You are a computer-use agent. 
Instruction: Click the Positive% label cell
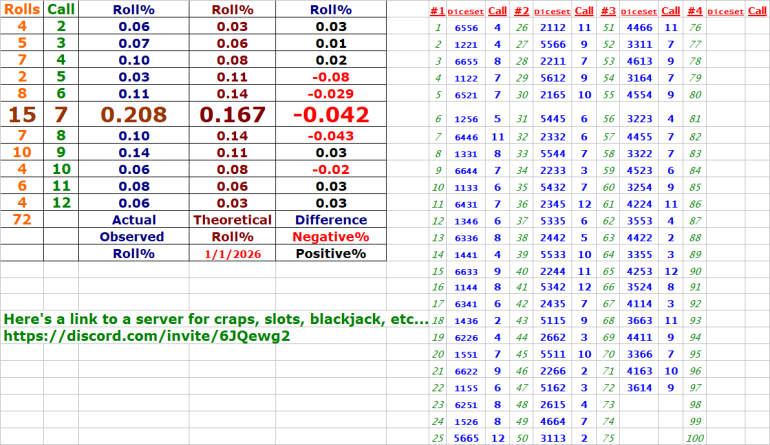330,254
